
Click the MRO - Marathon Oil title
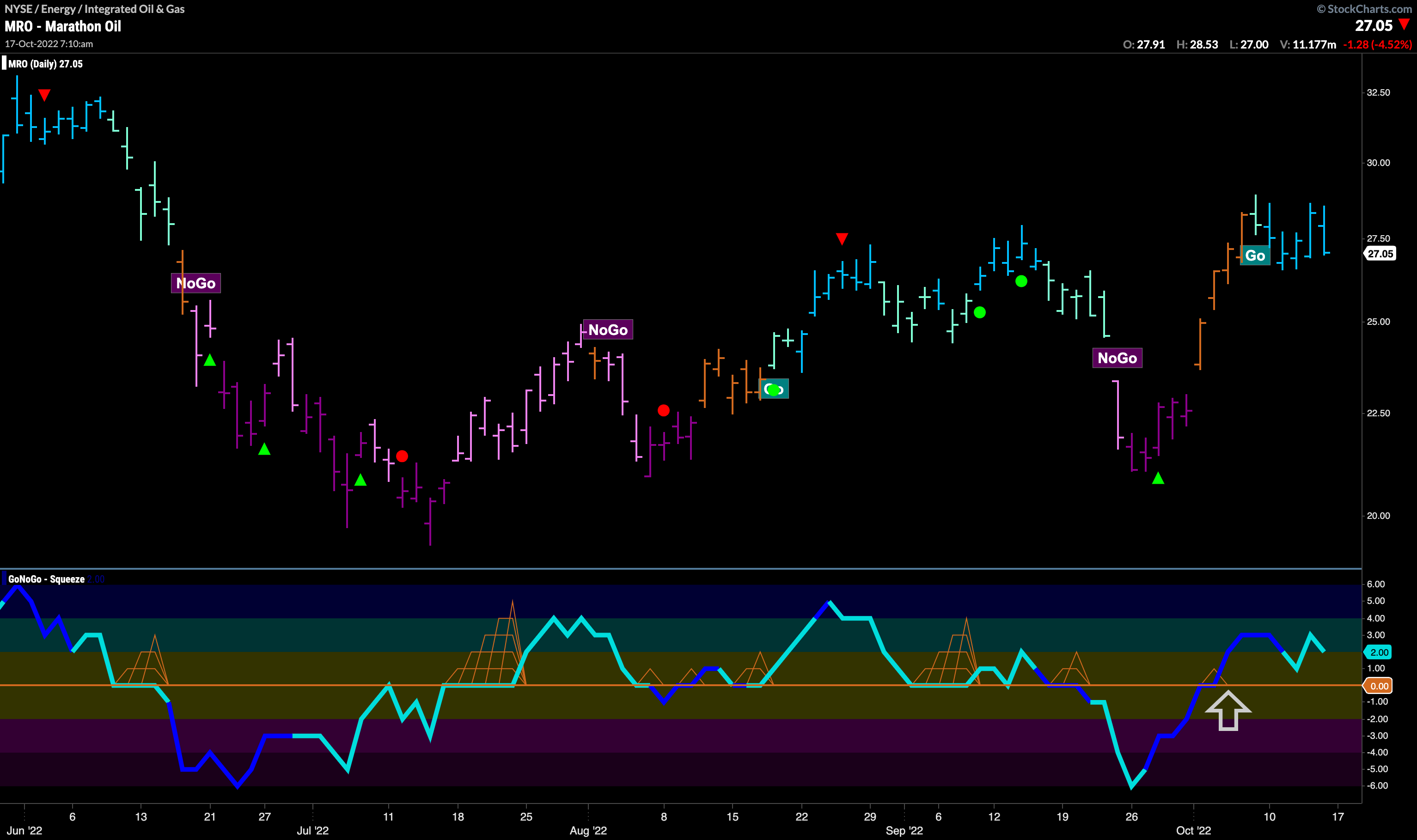(63, 27)
